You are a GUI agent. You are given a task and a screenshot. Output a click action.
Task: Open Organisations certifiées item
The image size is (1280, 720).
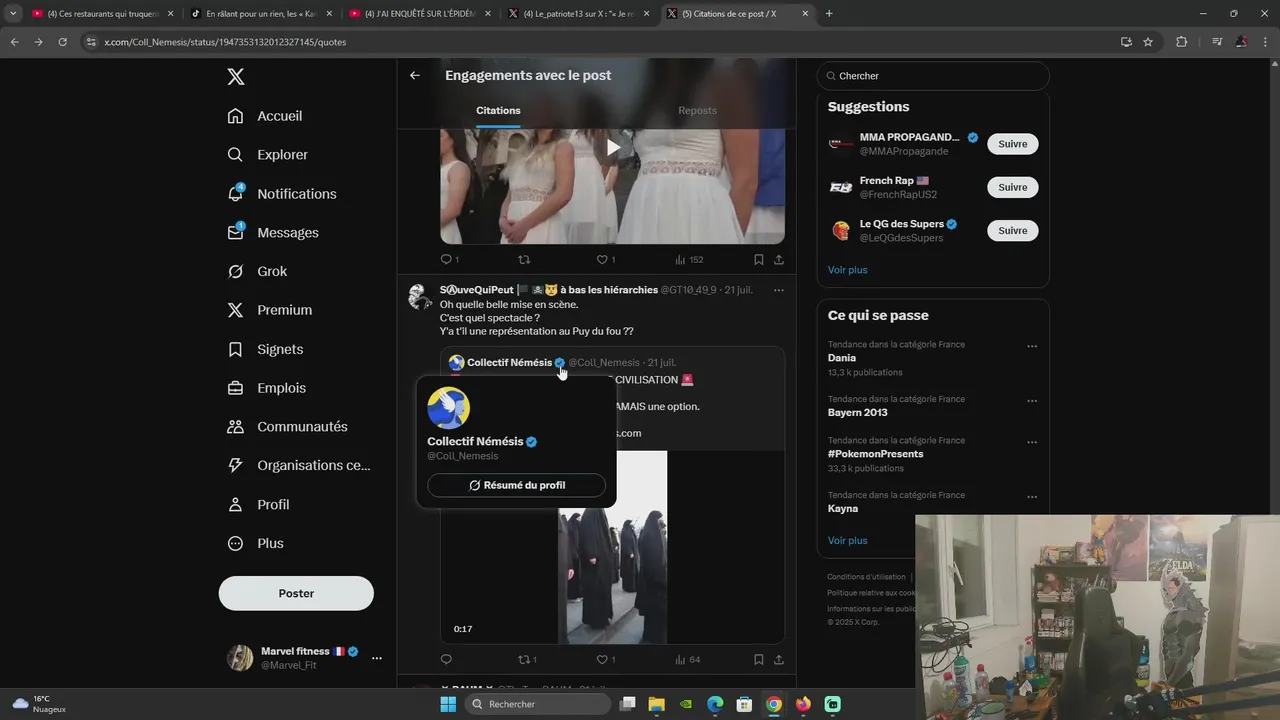[299, 466]
